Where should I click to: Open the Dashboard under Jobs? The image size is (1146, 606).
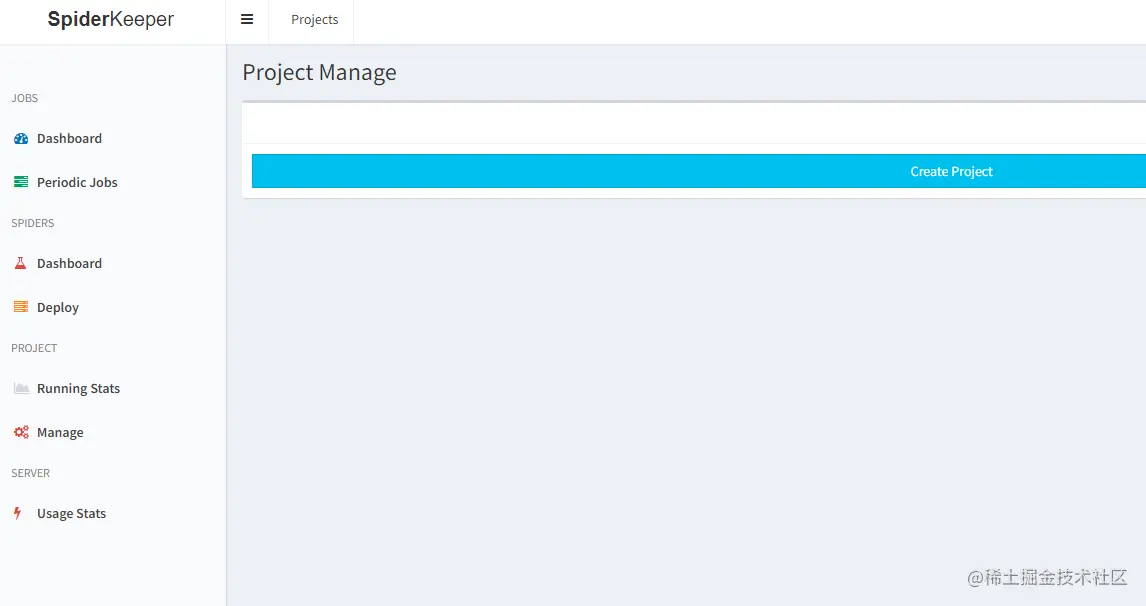69,138
